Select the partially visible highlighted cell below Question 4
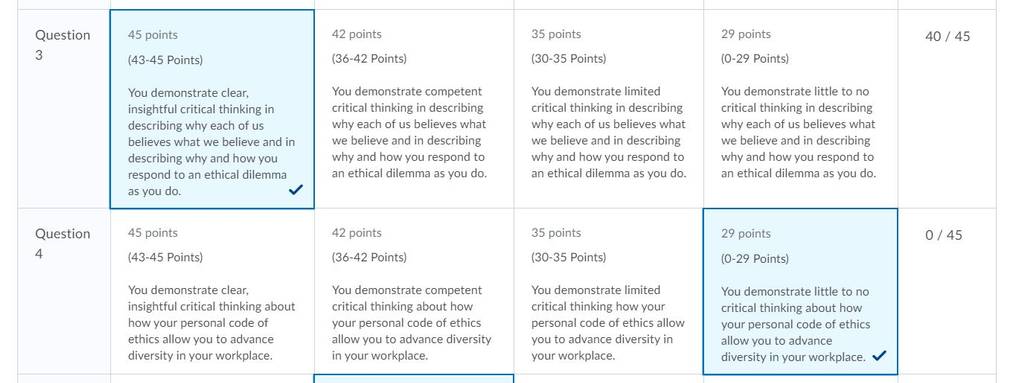The height and width of the screenshot is (383, 1024). [414, 378]
